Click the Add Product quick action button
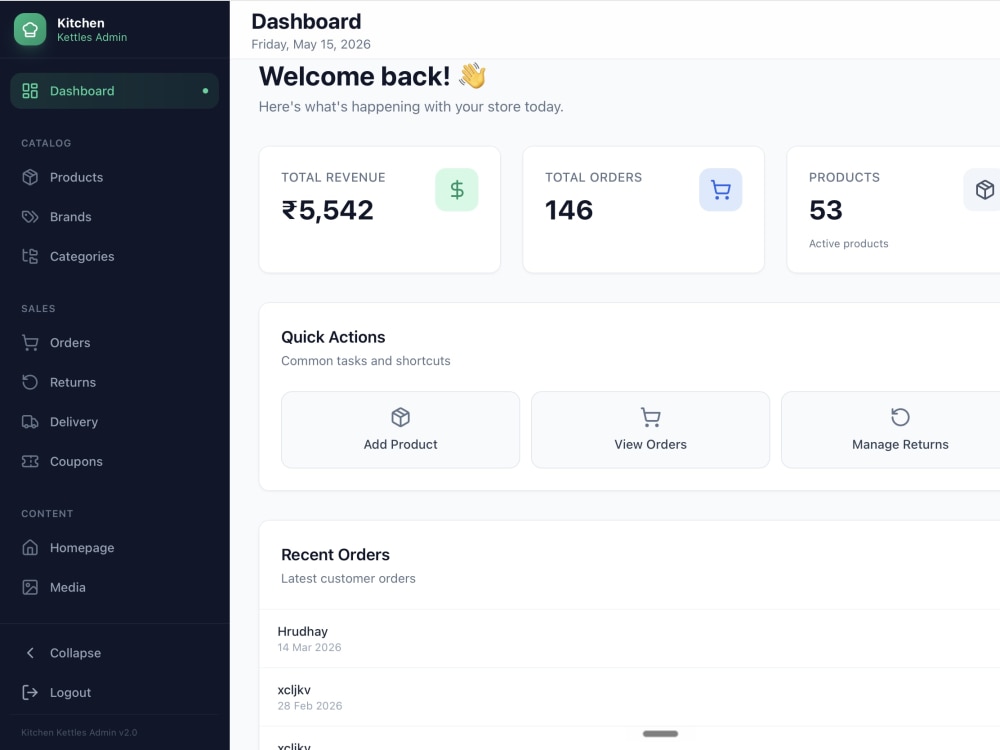 click(x=401, y=430)
